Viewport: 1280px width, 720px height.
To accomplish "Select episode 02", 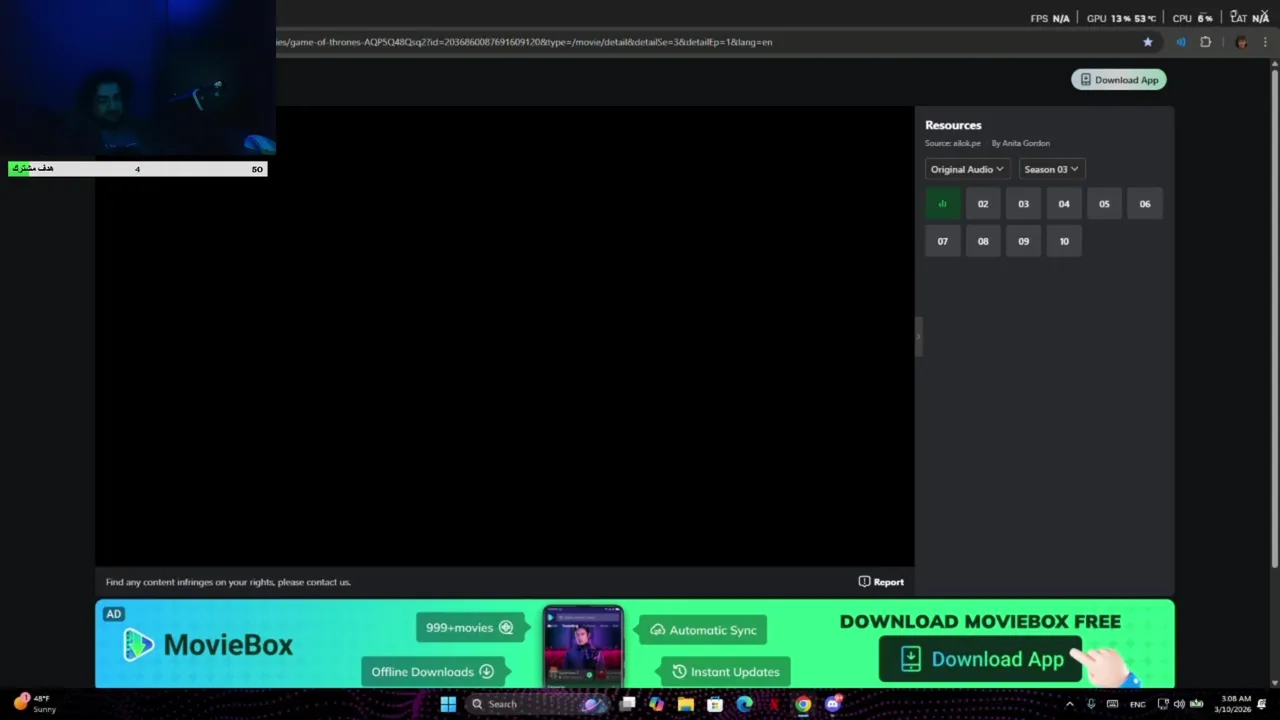I will (x=983, y=204).
